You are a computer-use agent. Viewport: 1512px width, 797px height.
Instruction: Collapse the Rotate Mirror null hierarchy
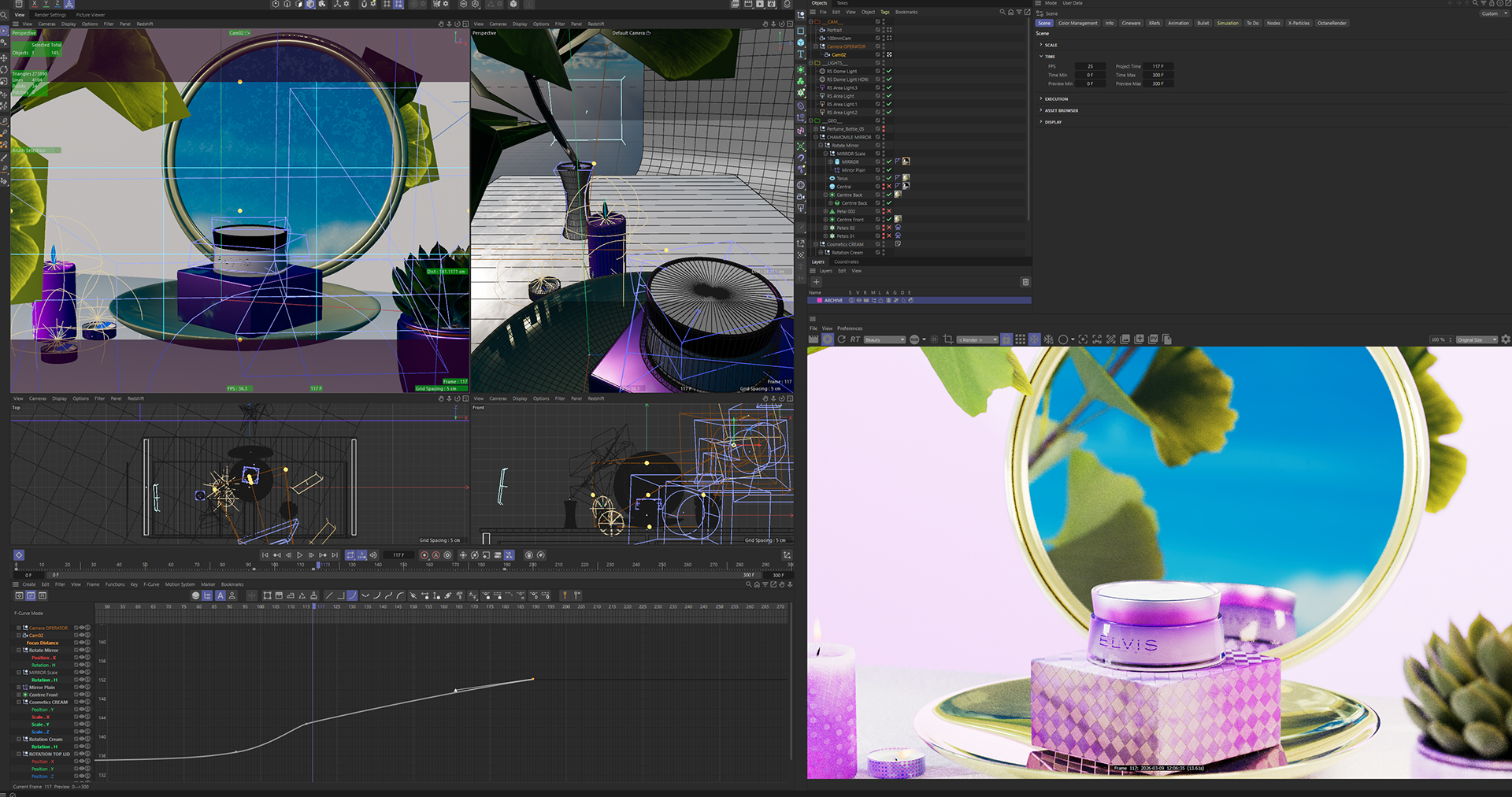[821, 145]
